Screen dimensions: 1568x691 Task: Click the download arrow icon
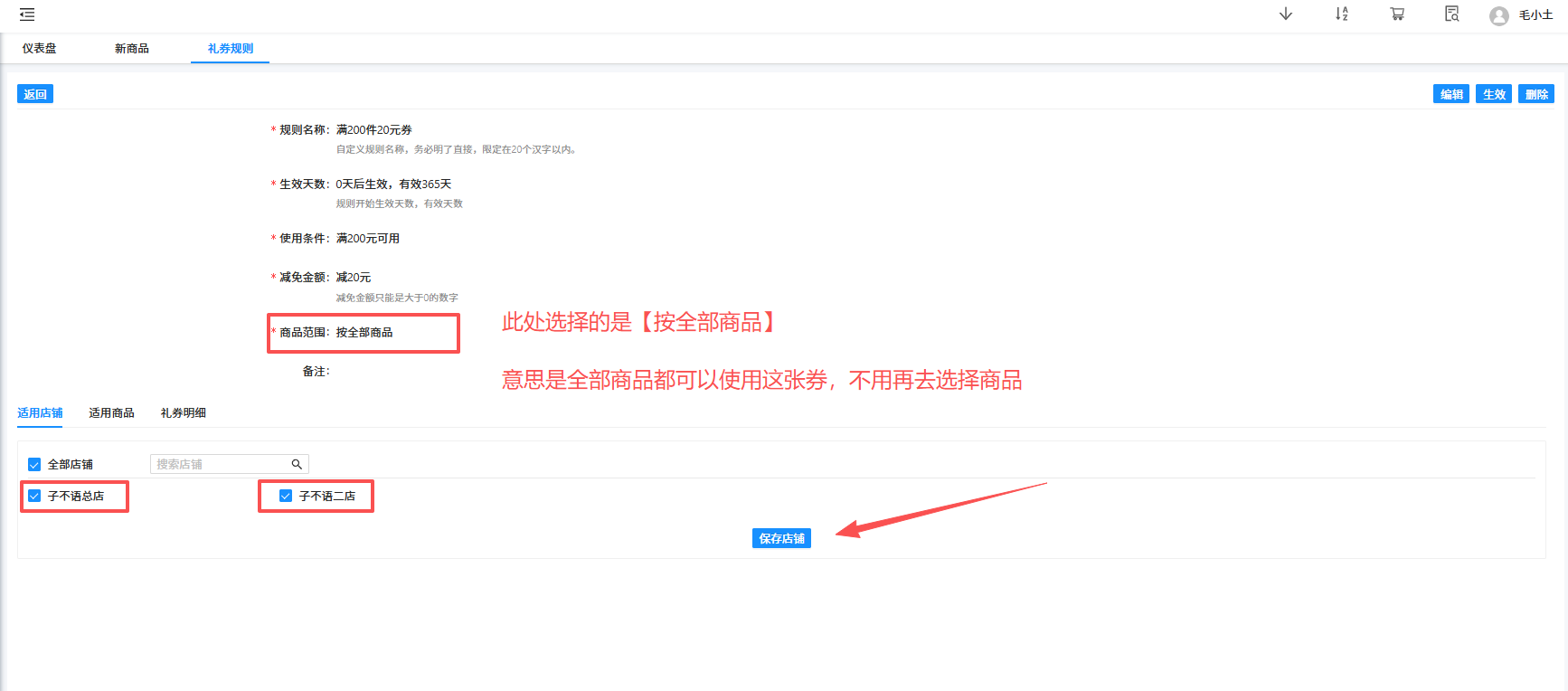click(x=1285, y=14)
